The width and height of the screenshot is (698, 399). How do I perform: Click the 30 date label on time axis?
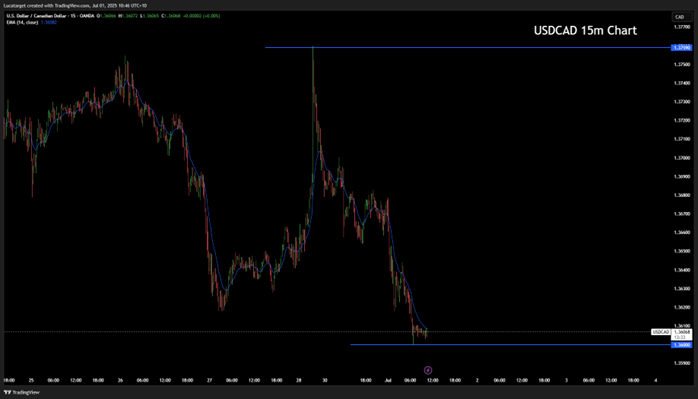pos(325,380)
